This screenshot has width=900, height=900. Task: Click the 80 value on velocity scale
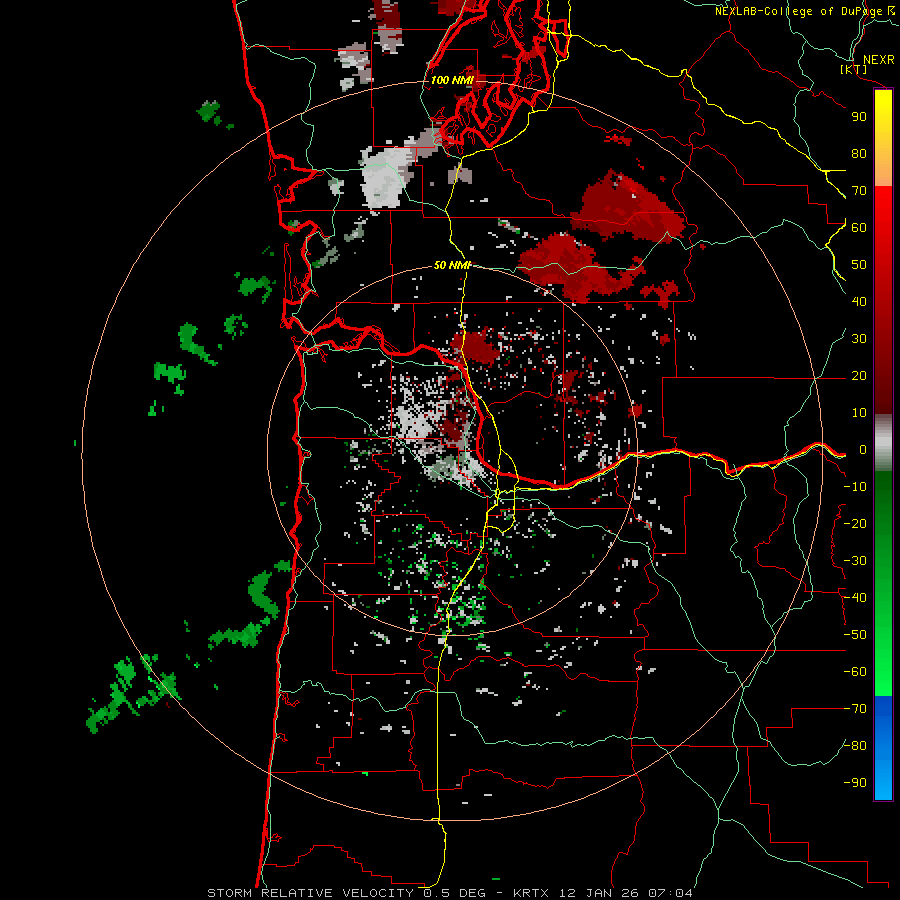859,154
